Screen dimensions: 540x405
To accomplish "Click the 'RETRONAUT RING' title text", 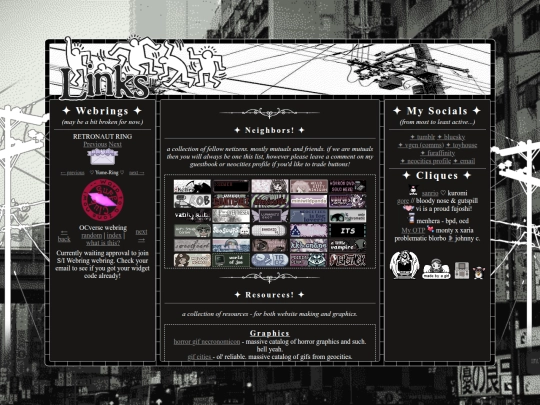I will point(102,136).
